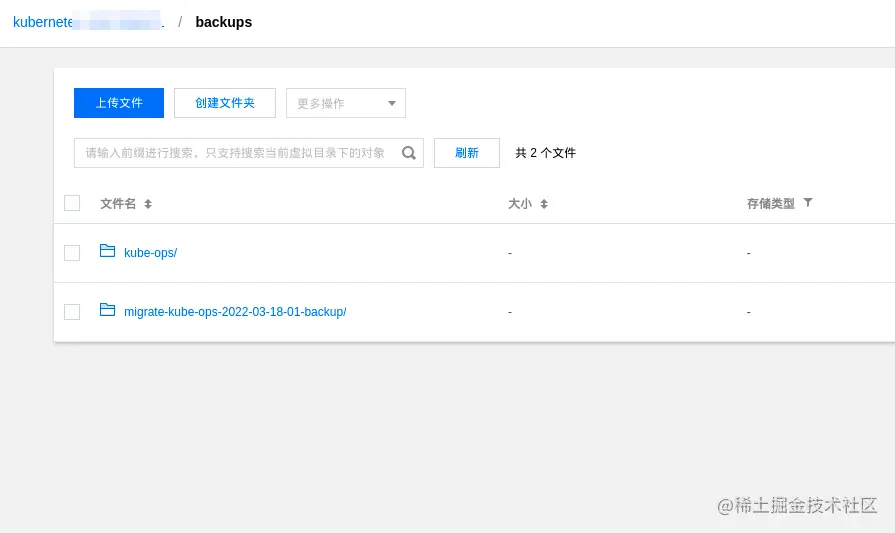Click the folder icon next to kube-ops/
Viewport: 895px width, 533px height.
coord(107,251)
